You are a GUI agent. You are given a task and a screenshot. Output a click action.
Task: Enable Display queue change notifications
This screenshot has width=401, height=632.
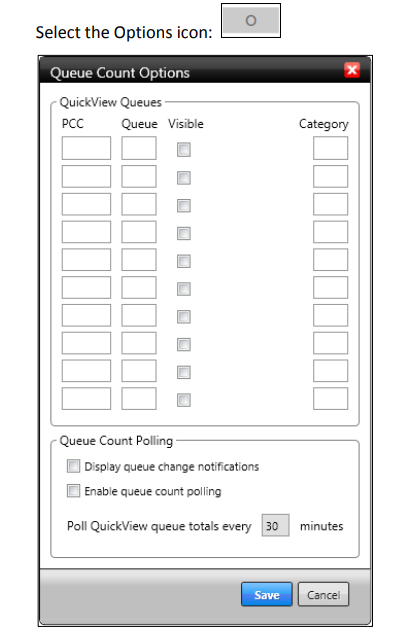coord(73,466)
